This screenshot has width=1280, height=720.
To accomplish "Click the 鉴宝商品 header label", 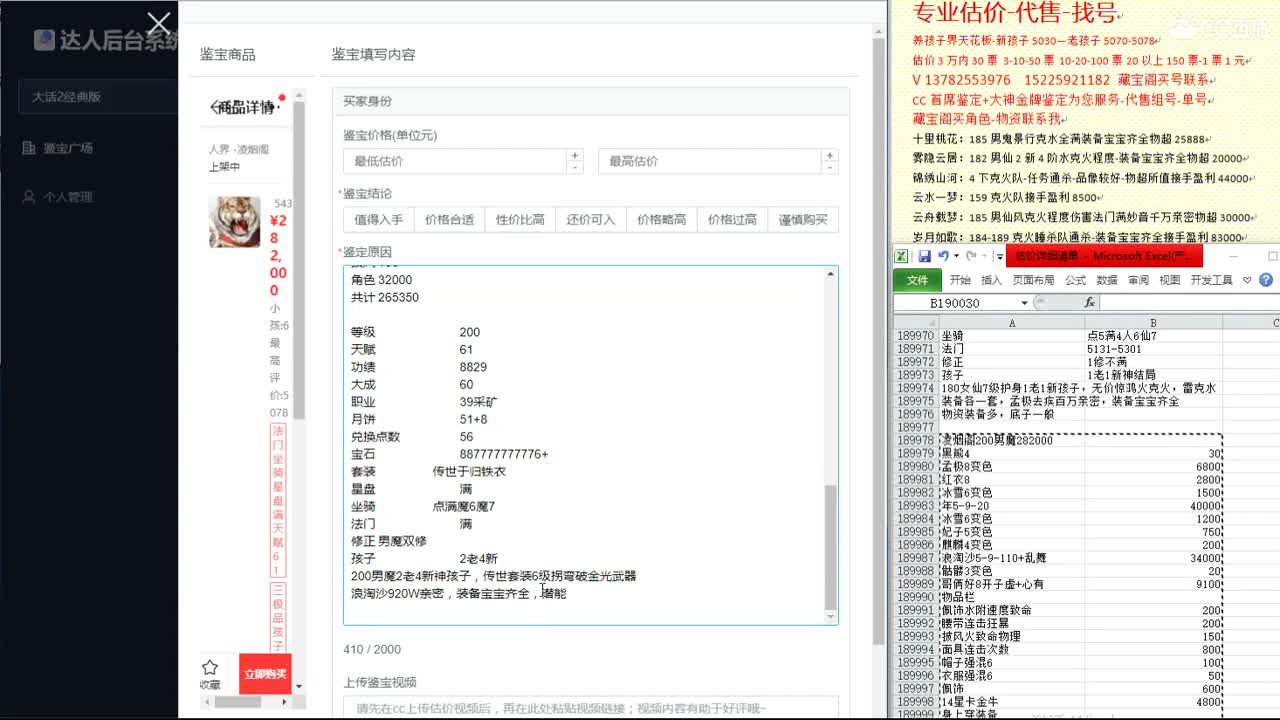I will [x=228, y=55].
